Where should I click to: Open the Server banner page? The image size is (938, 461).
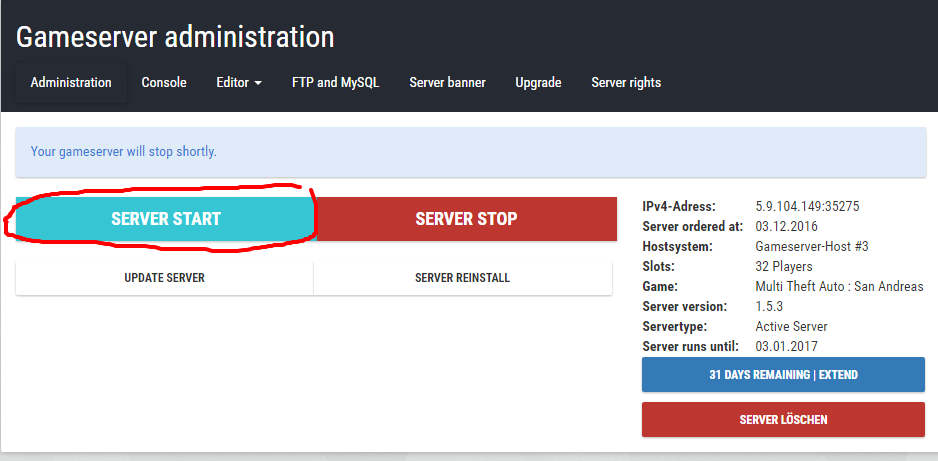(x=447, y=83)
